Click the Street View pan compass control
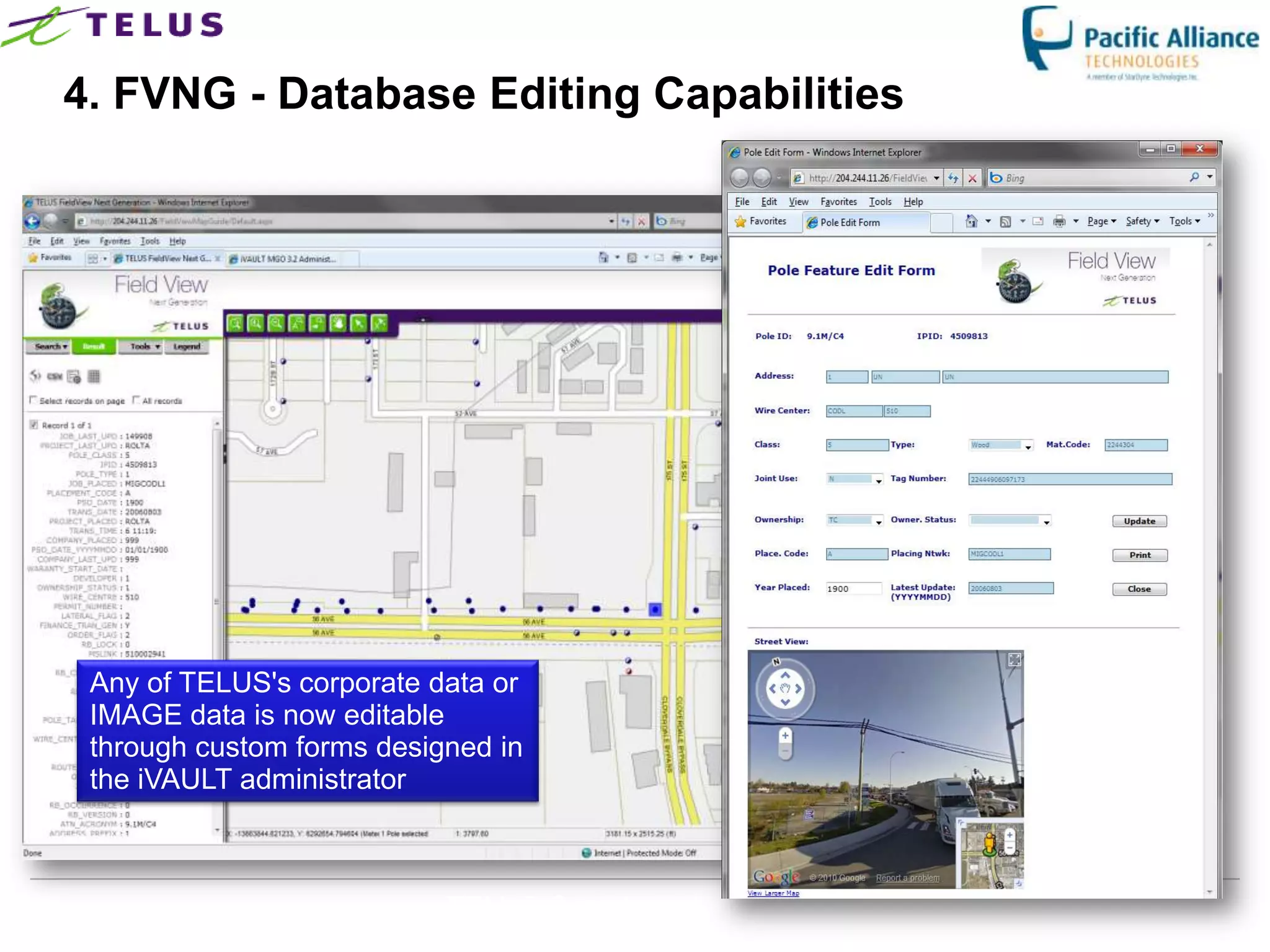Screen dimensions: 1270x952 pos(785,689)
